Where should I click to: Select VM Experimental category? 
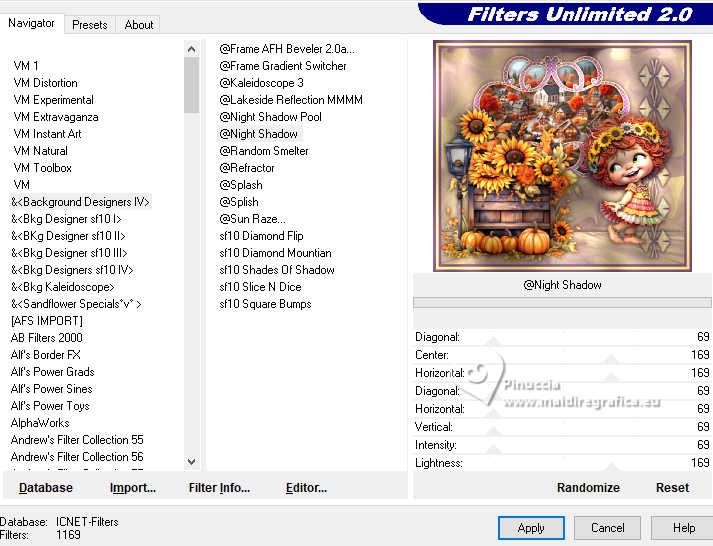pos(54,100)
